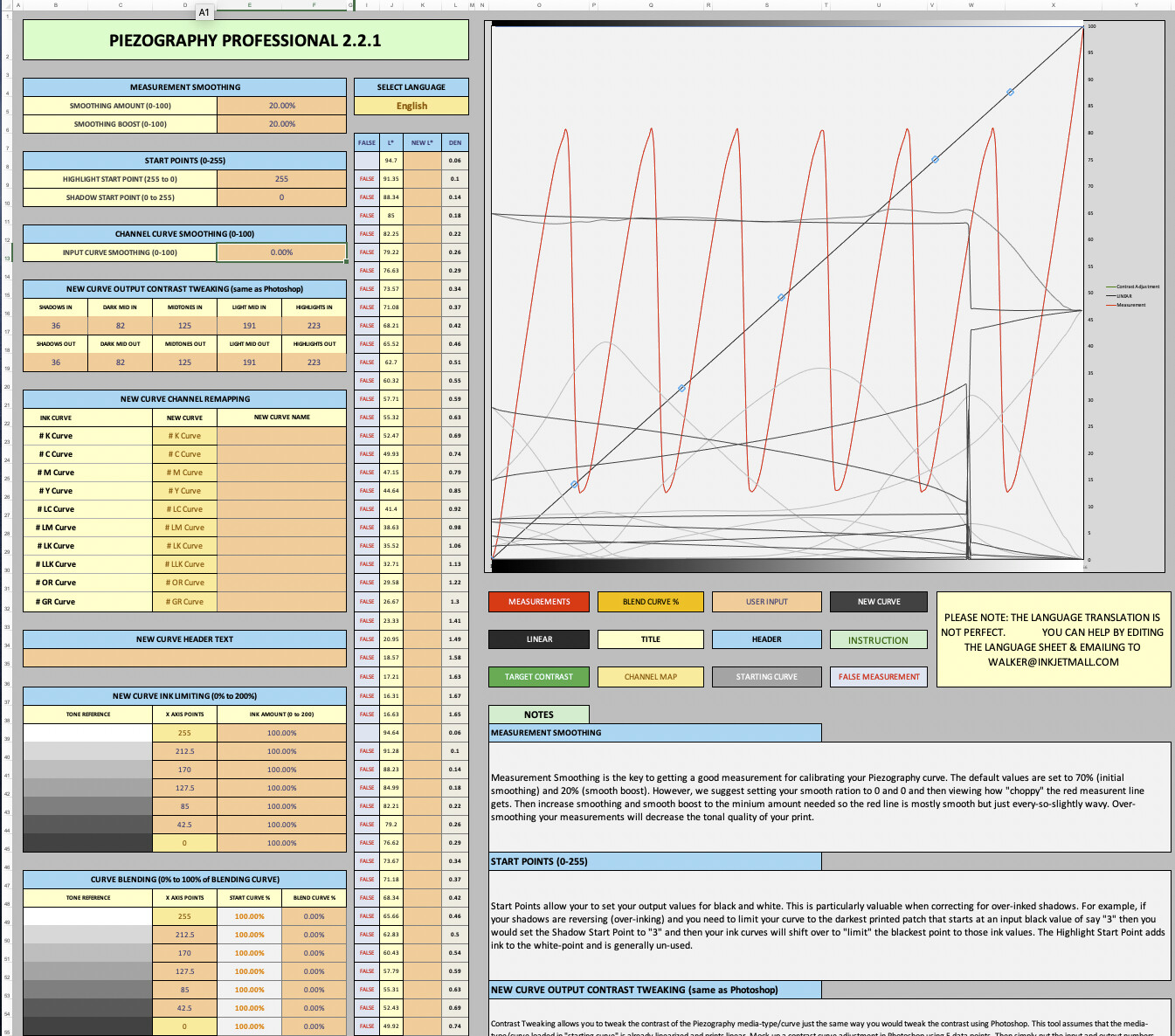
Task: Click the Smoothing Amount 20.00% value cell
Action: [x=281, y=106]
